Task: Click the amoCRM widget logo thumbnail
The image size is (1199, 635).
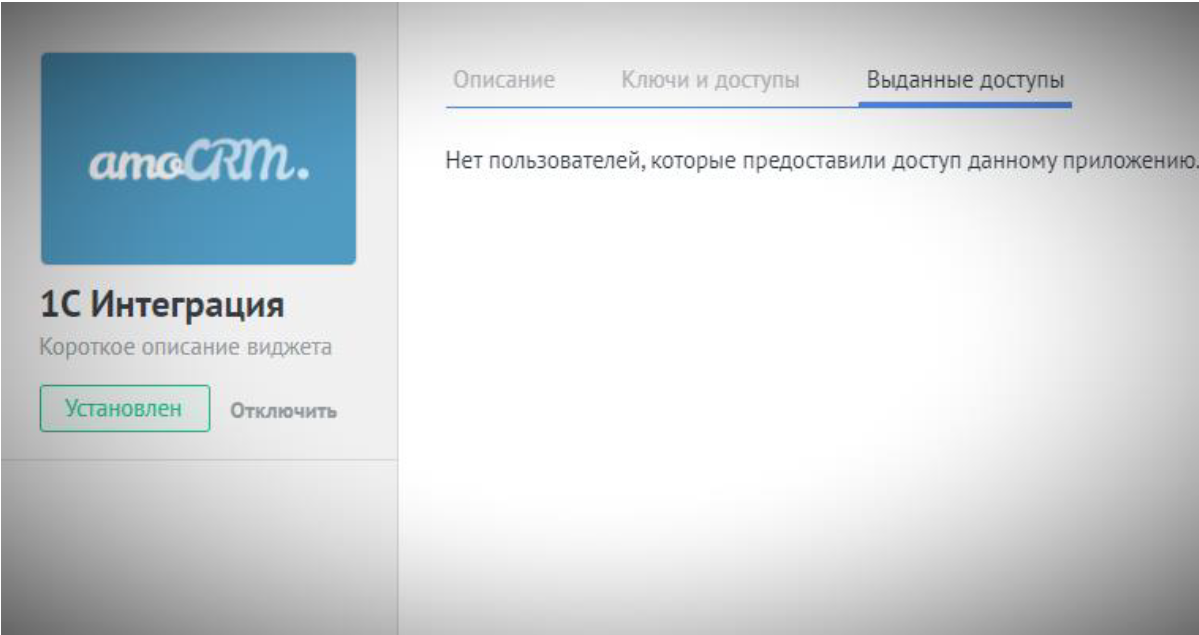Action: tap(198, 158)
